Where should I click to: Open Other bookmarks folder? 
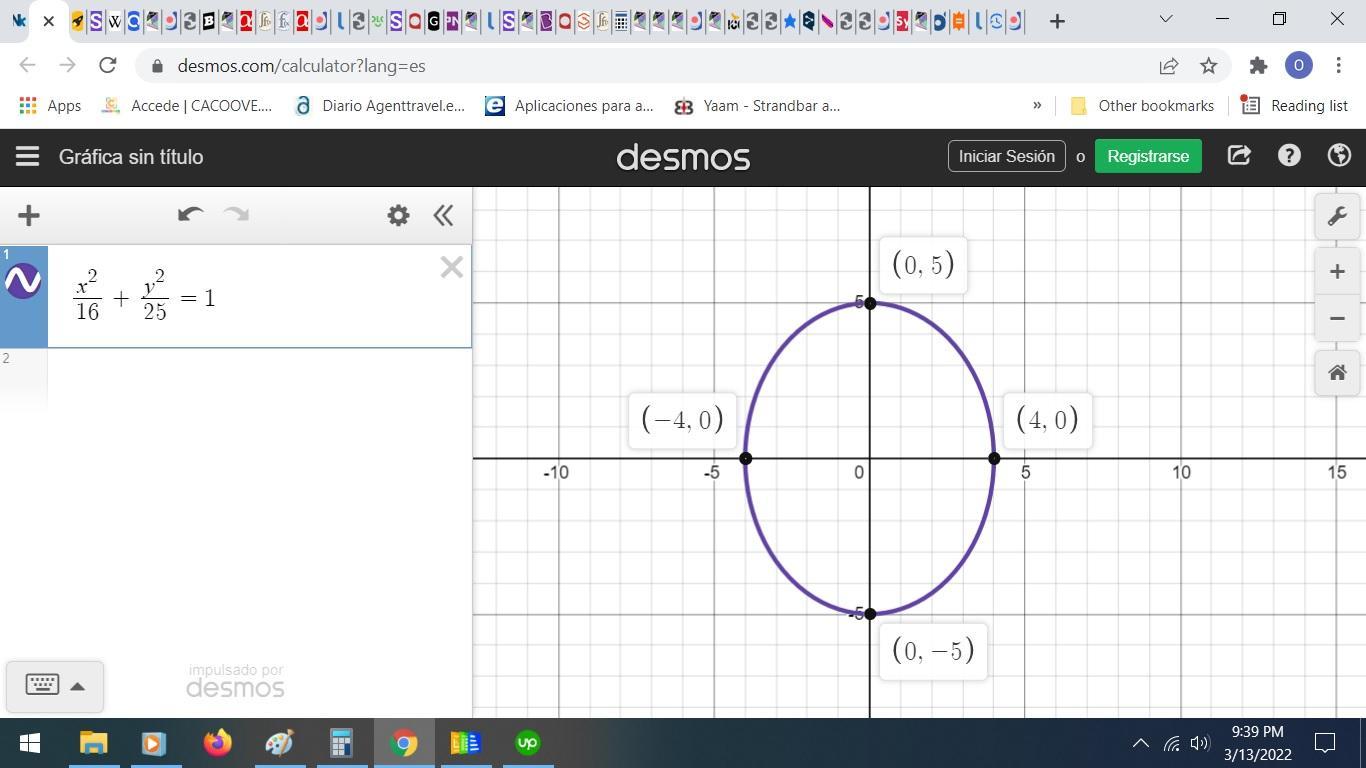[1142, 105]
